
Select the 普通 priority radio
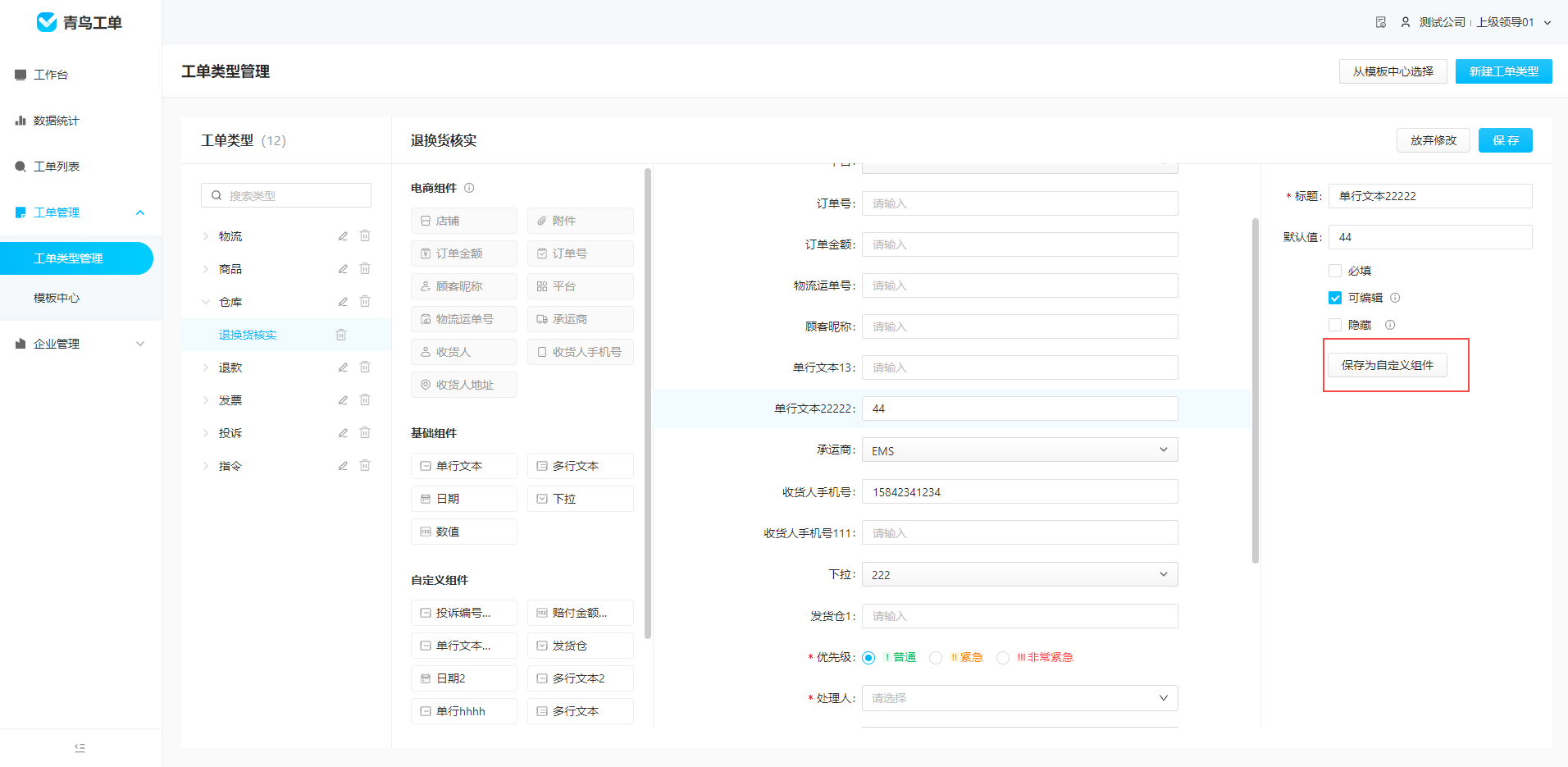point(869,658)
